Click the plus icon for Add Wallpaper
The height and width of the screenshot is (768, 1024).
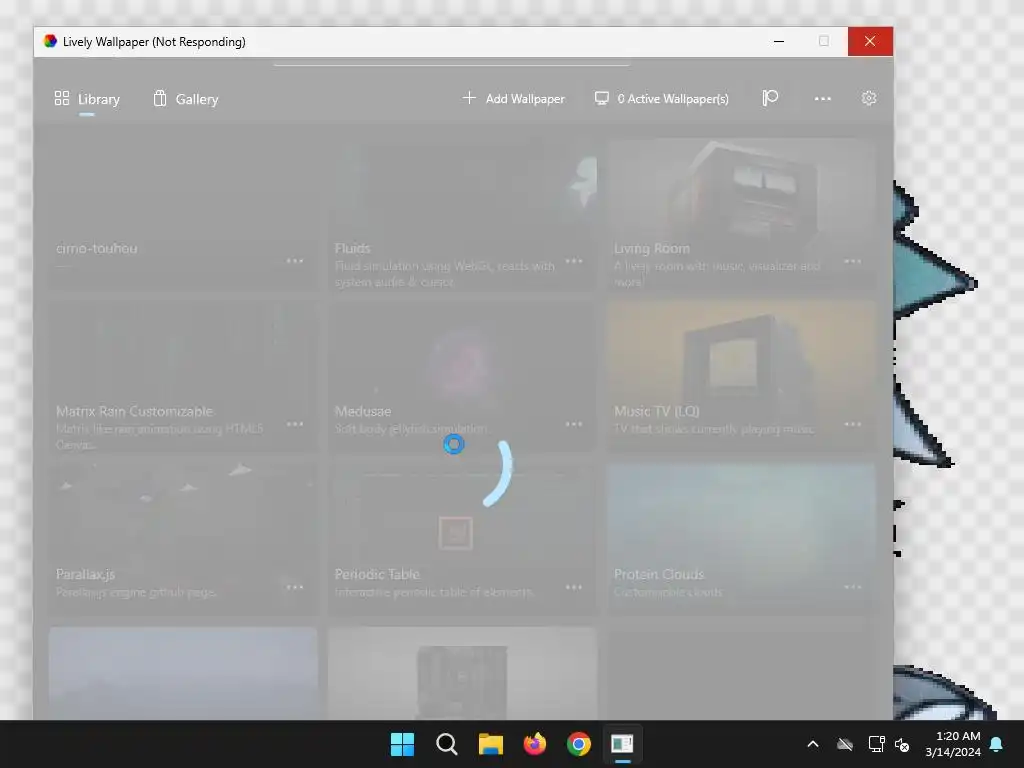[469, 98]
